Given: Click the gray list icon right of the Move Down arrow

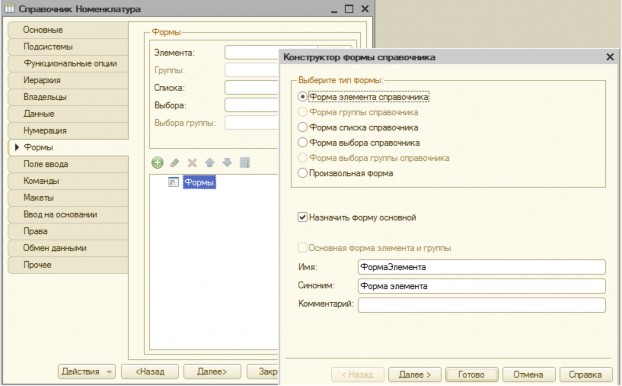Looking at the screenshot, I should [245, 163].
